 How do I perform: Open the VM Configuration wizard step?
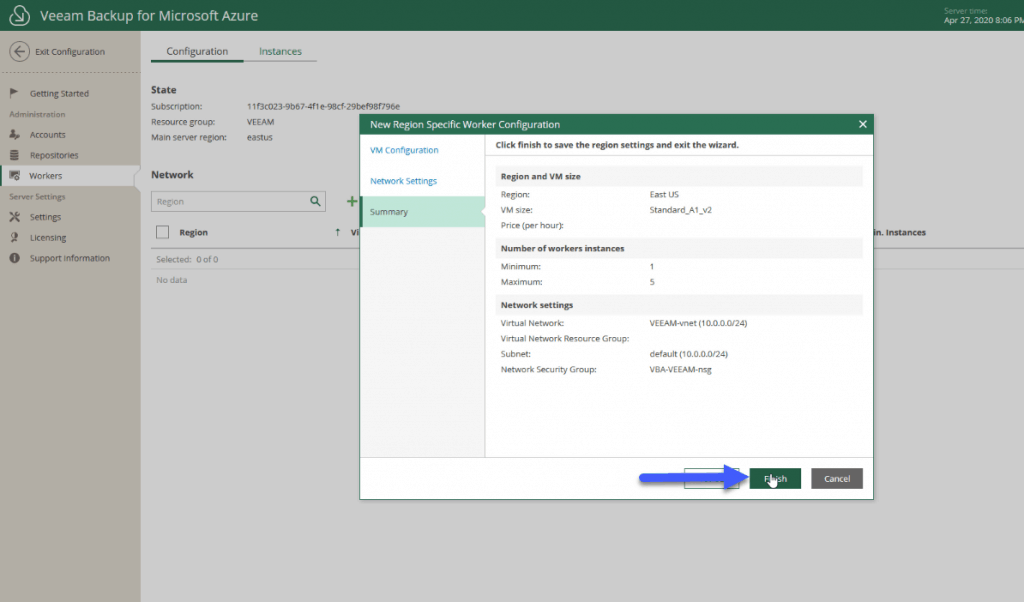[x=404, y=150]
